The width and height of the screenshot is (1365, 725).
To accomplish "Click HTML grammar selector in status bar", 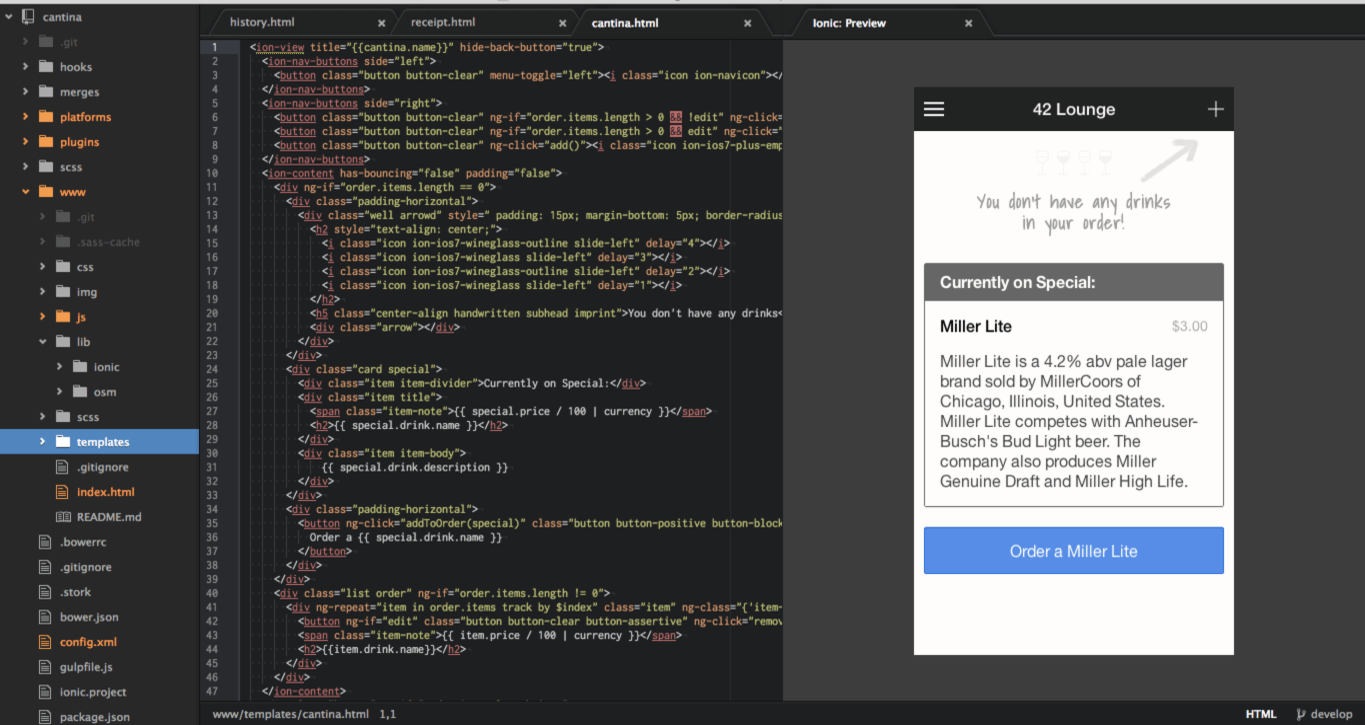I will tap(1261, 714).
